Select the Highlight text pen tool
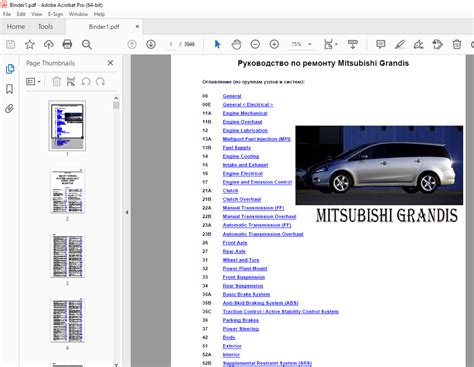 point(400,44)
